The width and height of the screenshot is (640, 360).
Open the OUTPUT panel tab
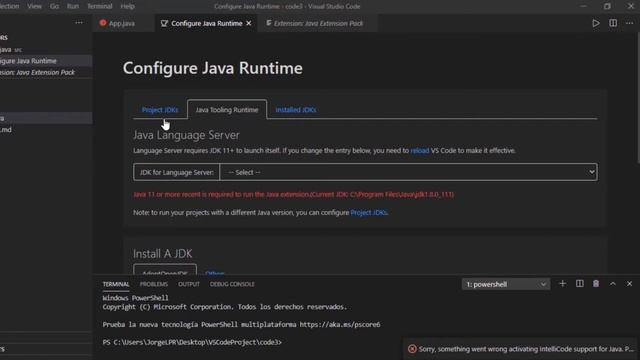pos(189,284)
